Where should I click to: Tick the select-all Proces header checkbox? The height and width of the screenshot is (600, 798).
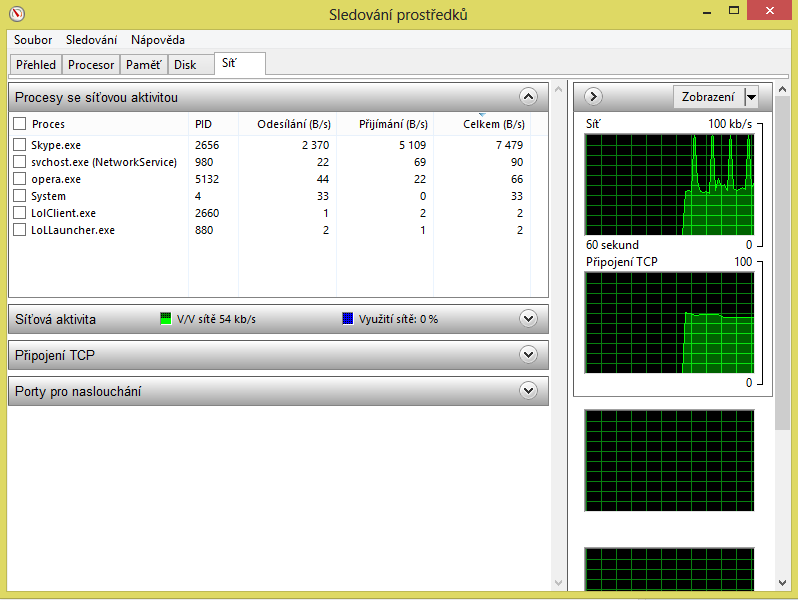click(19, 124)
